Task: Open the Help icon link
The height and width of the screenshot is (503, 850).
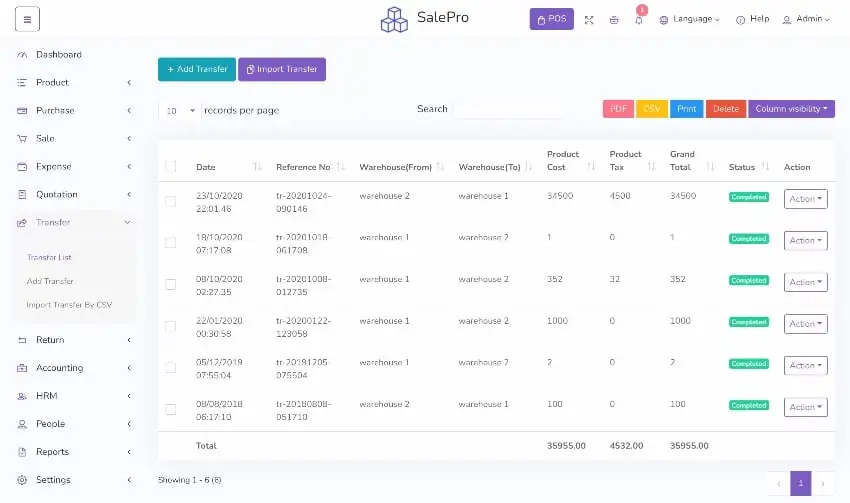Action: 741,19
